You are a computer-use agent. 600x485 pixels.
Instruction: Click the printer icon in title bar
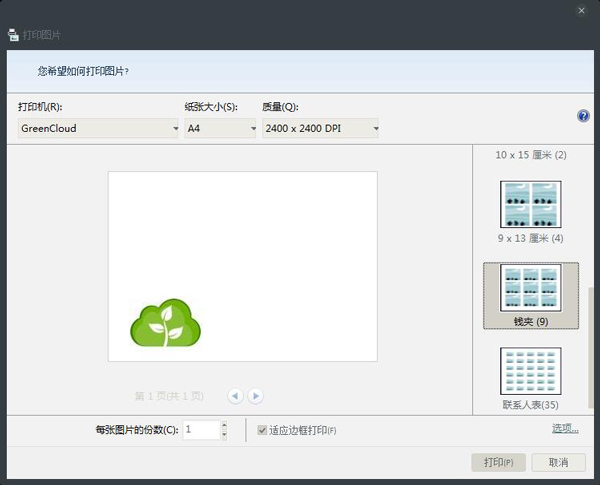(x=13, y=35)
